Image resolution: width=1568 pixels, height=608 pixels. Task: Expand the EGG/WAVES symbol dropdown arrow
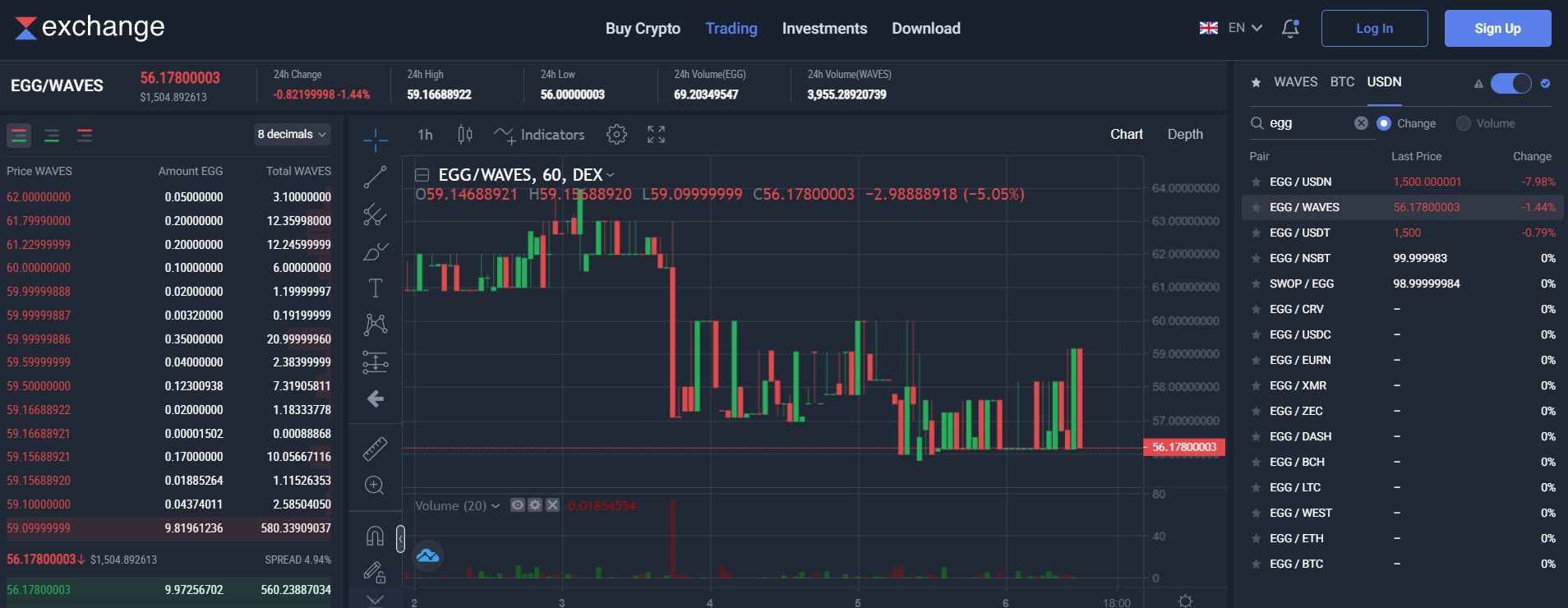[x=610, y=175]
